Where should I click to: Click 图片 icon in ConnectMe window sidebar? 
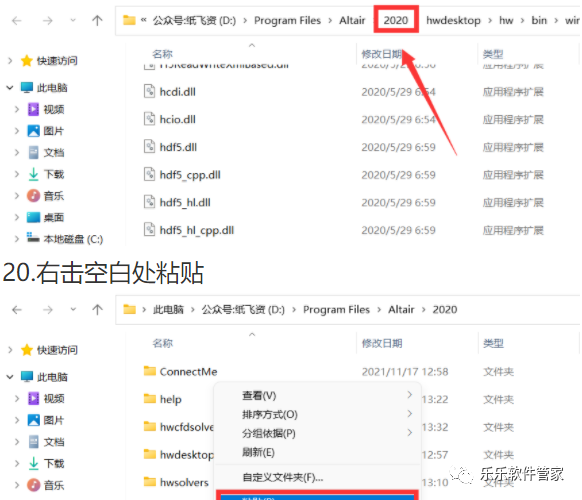click(33, 420)
